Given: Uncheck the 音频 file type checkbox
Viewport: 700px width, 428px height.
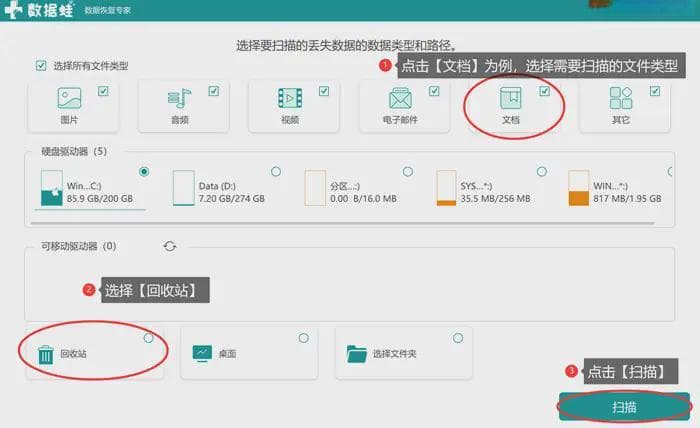Looking at the screenshot, I should [213, 91].
